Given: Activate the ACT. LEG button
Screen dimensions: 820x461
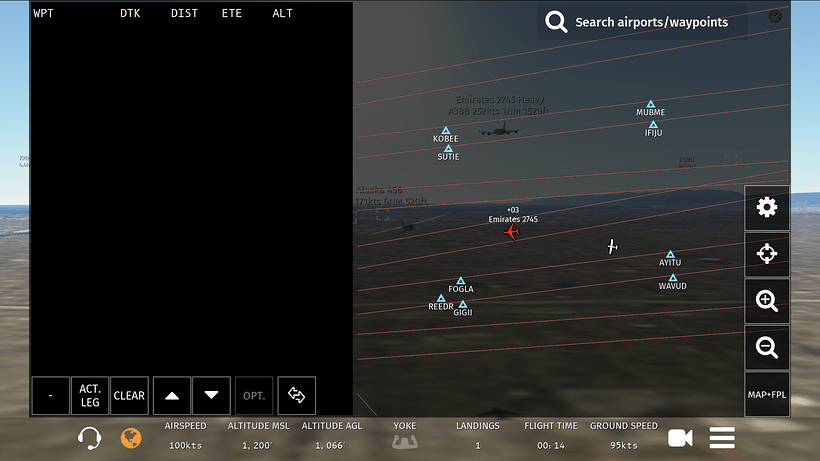Looking at the screenshot, I should point(90,396).
